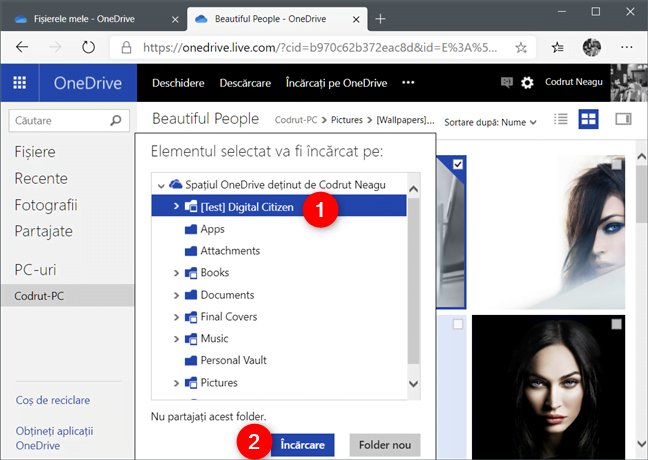
Task: Select the side-face portrait photo checkbox
Action: click(616, 164)
